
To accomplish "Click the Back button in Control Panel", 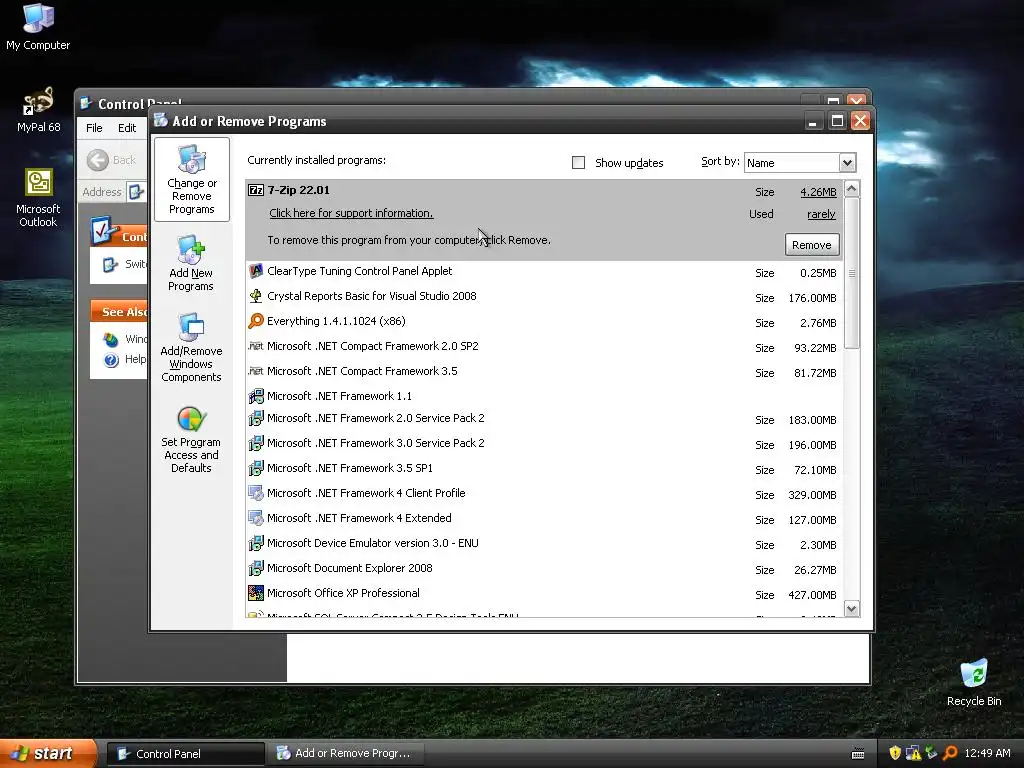I will pos(112,160).
